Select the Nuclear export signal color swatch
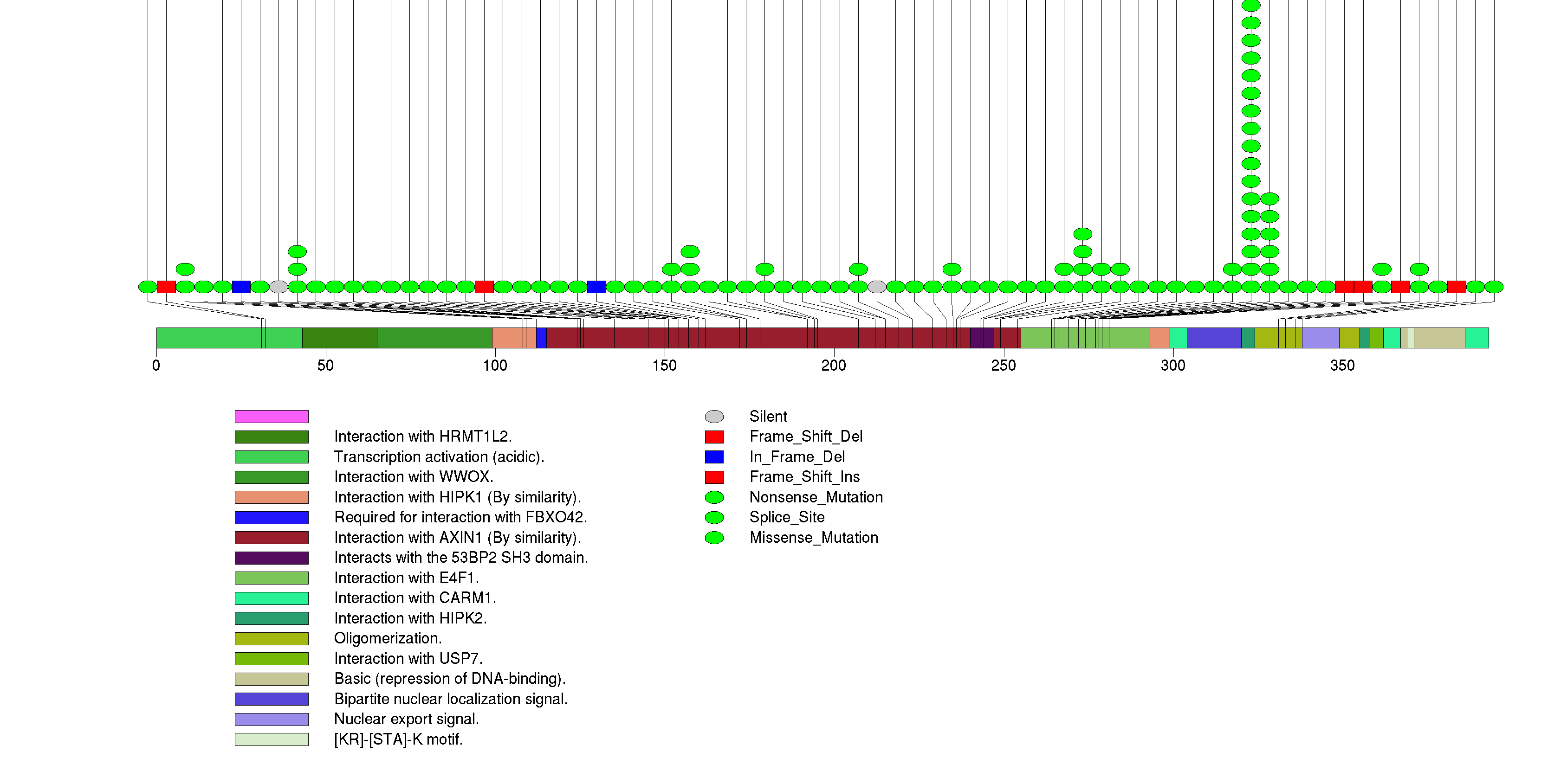1567x784 pixels. coord(272,719)
